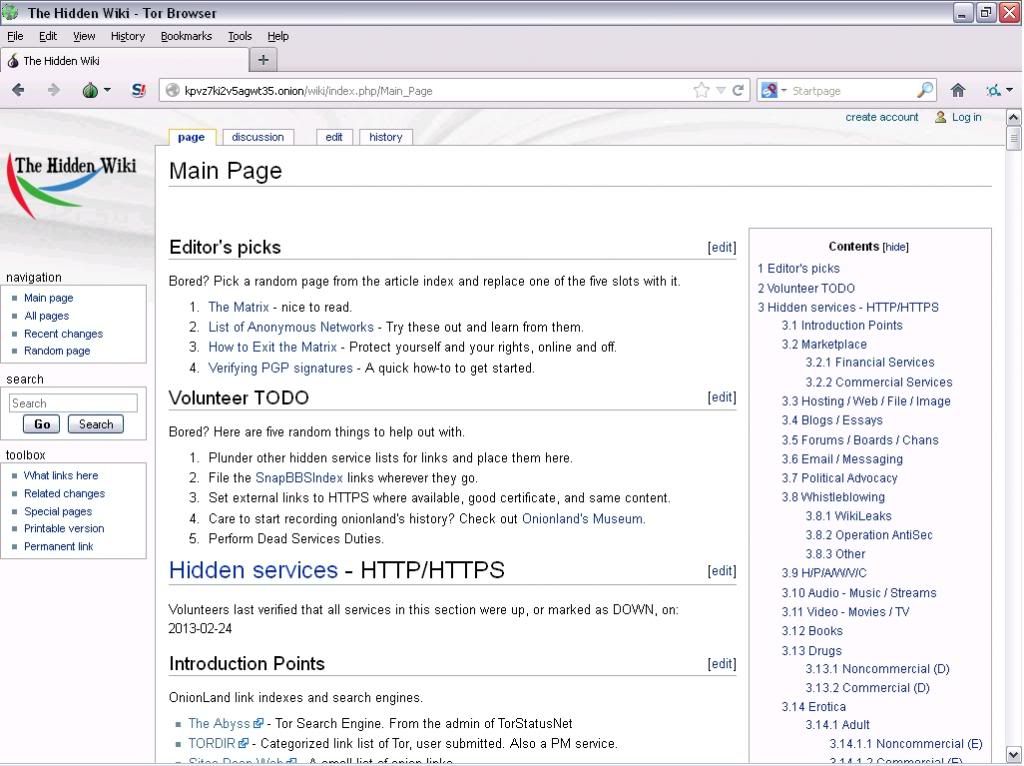This screenshot has width=1024, height=766.
Task: Click the site identity globe icon
Action: [172, 90]
